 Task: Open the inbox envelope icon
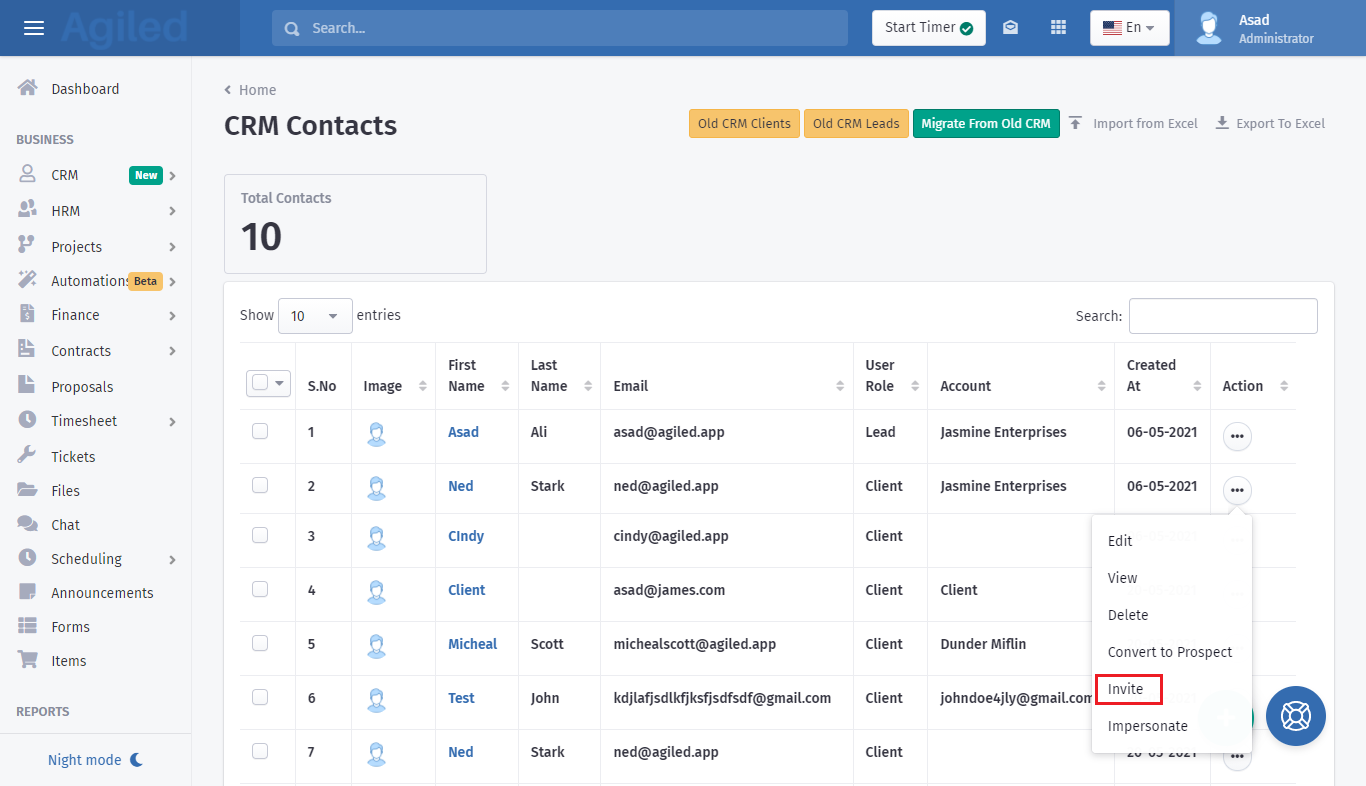[1010, 28]
